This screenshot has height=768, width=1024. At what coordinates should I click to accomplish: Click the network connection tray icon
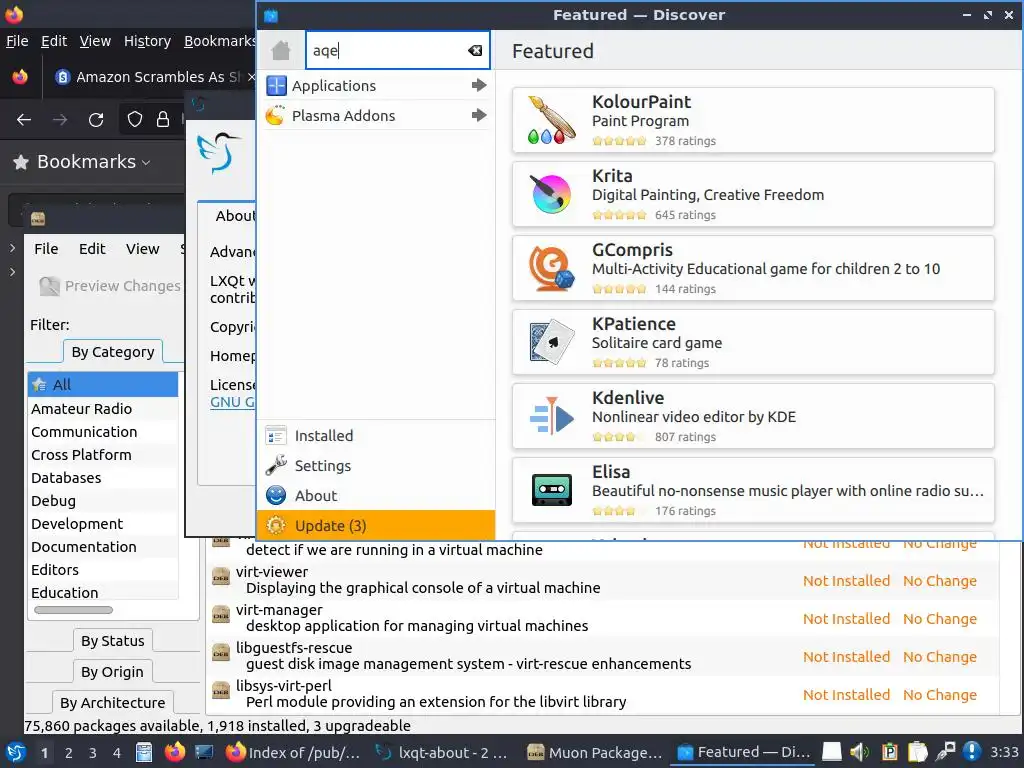click(946, 752)
